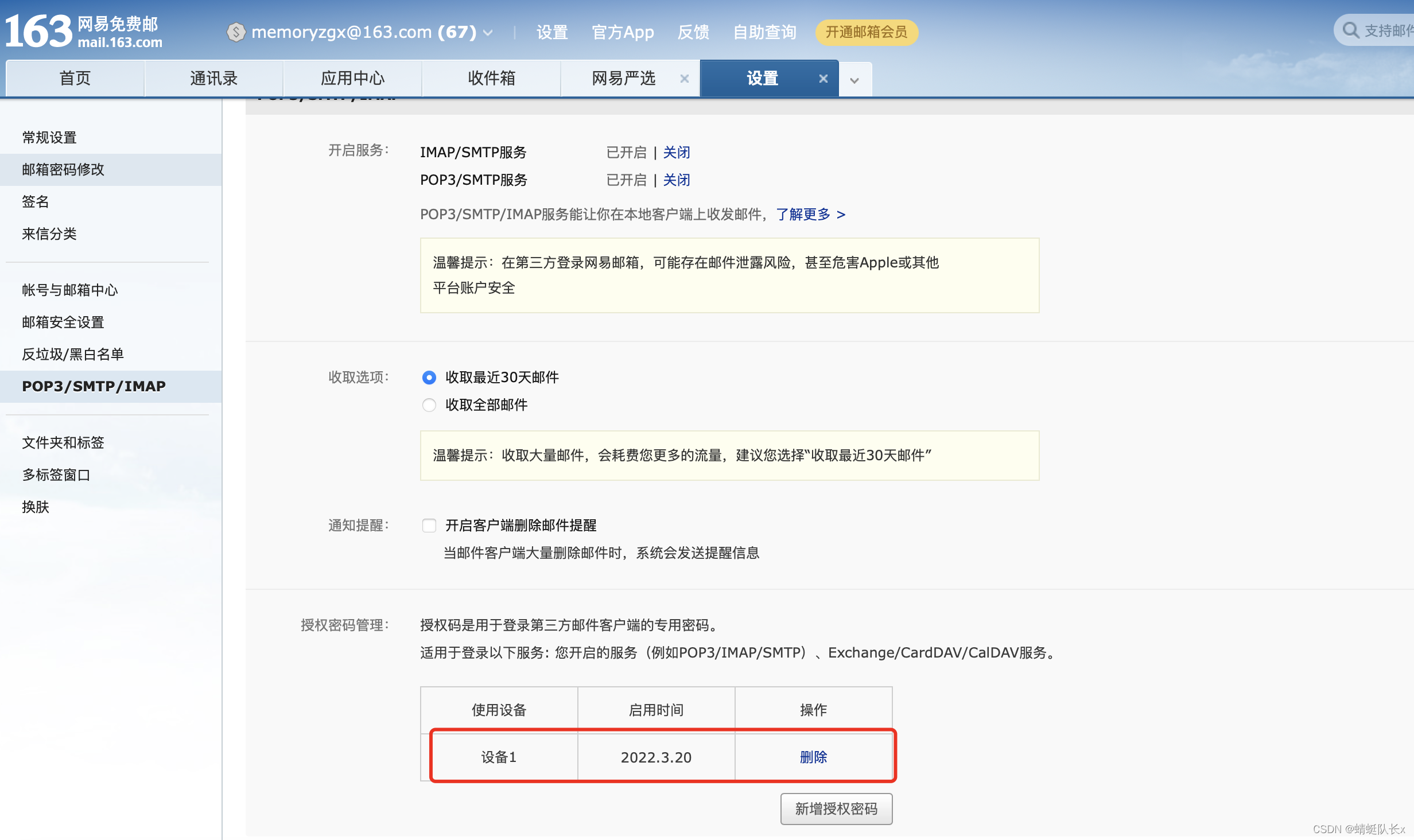Select 收取最近30天邮件 radio option
Screen dimensions: 1414x840
click(x=429, y=378)
